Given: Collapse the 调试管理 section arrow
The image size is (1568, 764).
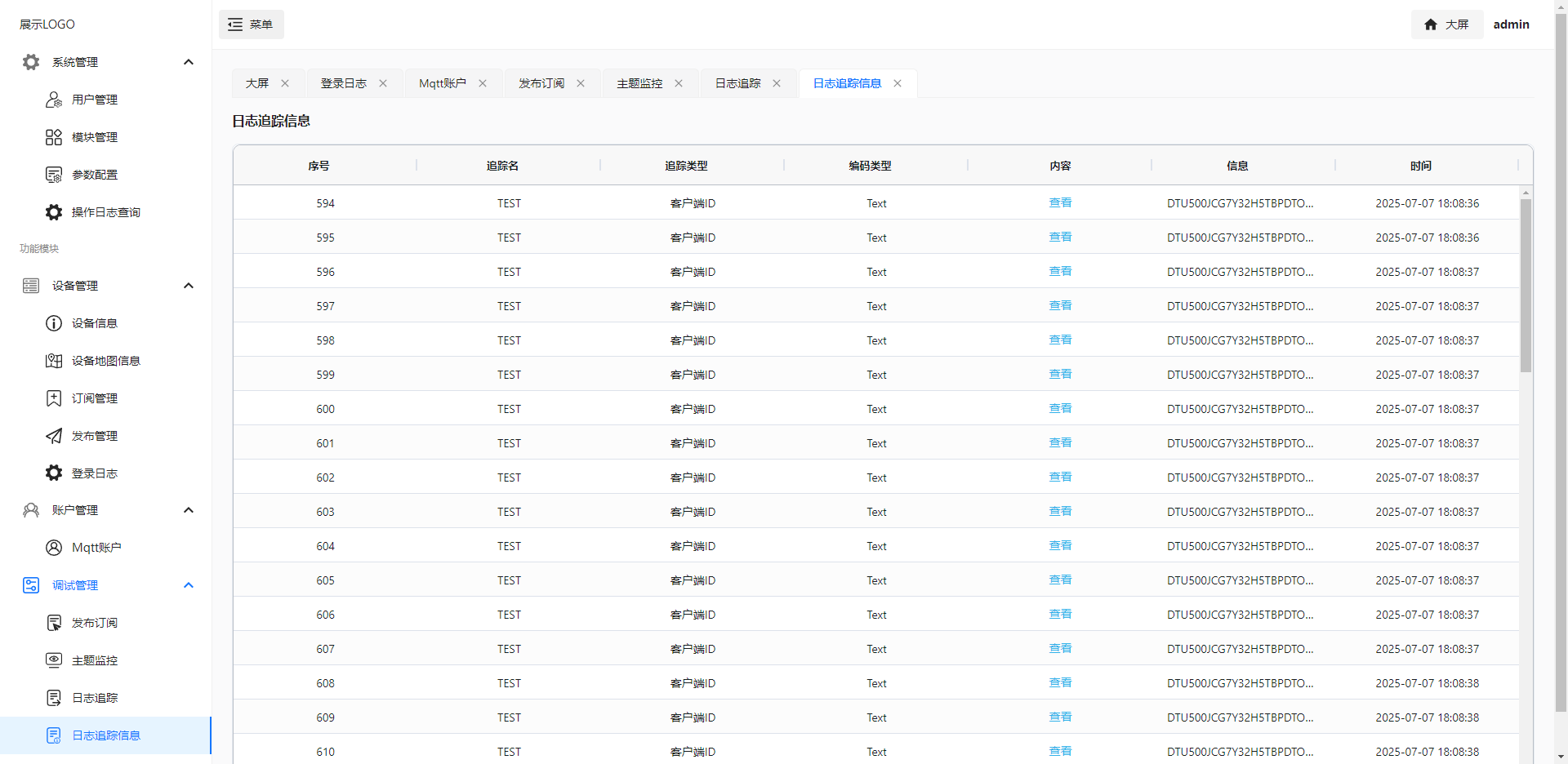Looking at the screenshot, I should click(x=189, y=585).
